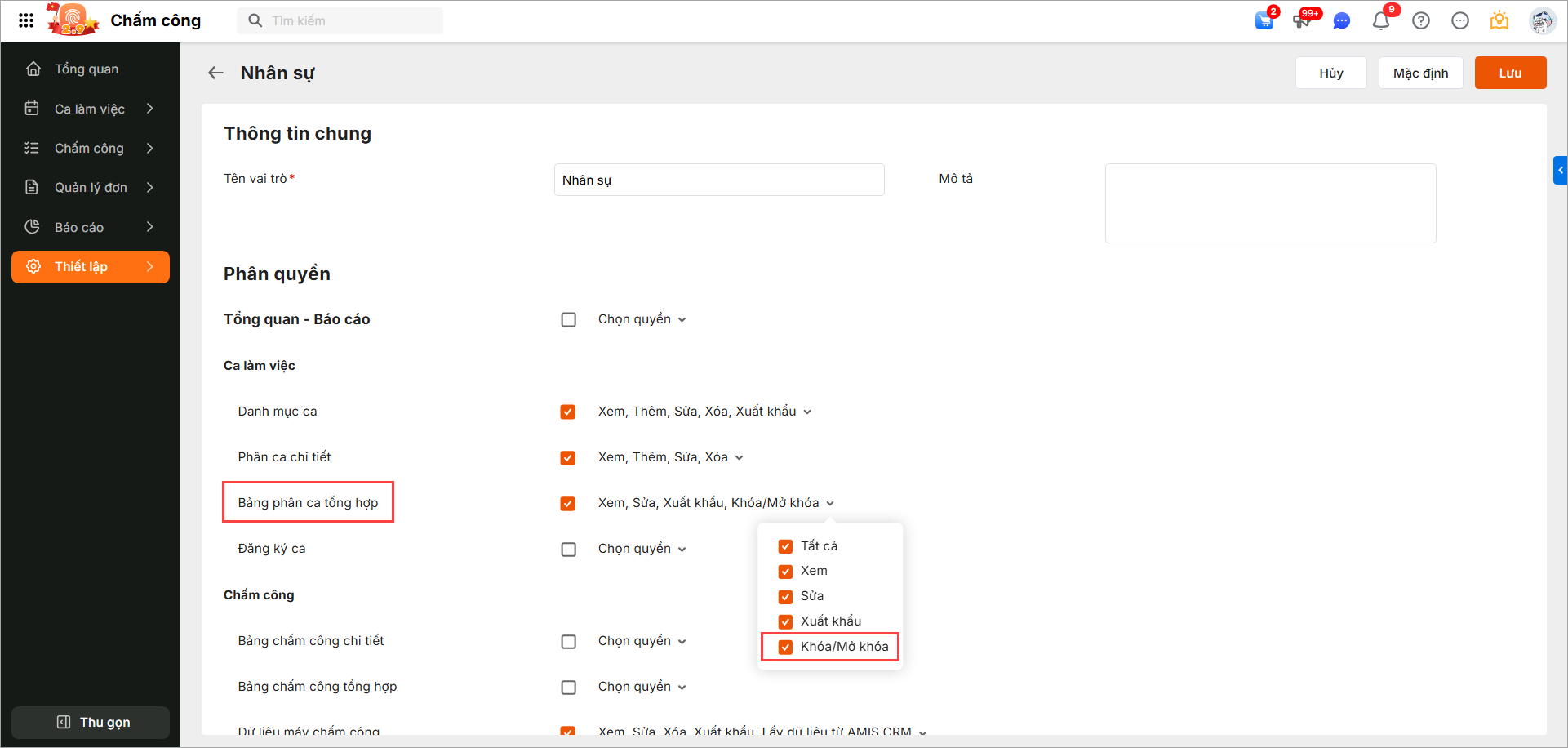Open the blue chat messages icon
Viewport: 1568px width, 748px height.
(x=1341, y=20)
